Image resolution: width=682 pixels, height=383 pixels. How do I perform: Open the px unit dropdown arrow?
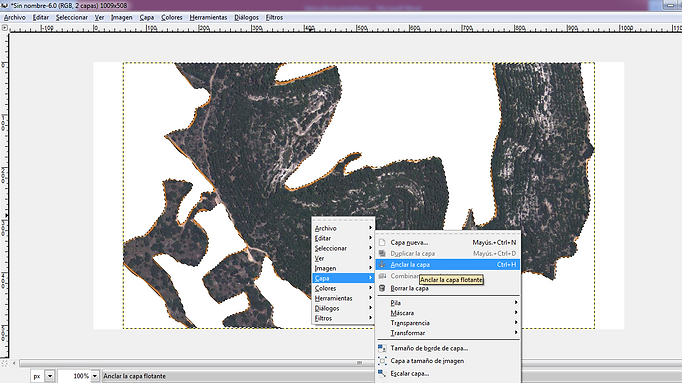[x=50, y=376]
